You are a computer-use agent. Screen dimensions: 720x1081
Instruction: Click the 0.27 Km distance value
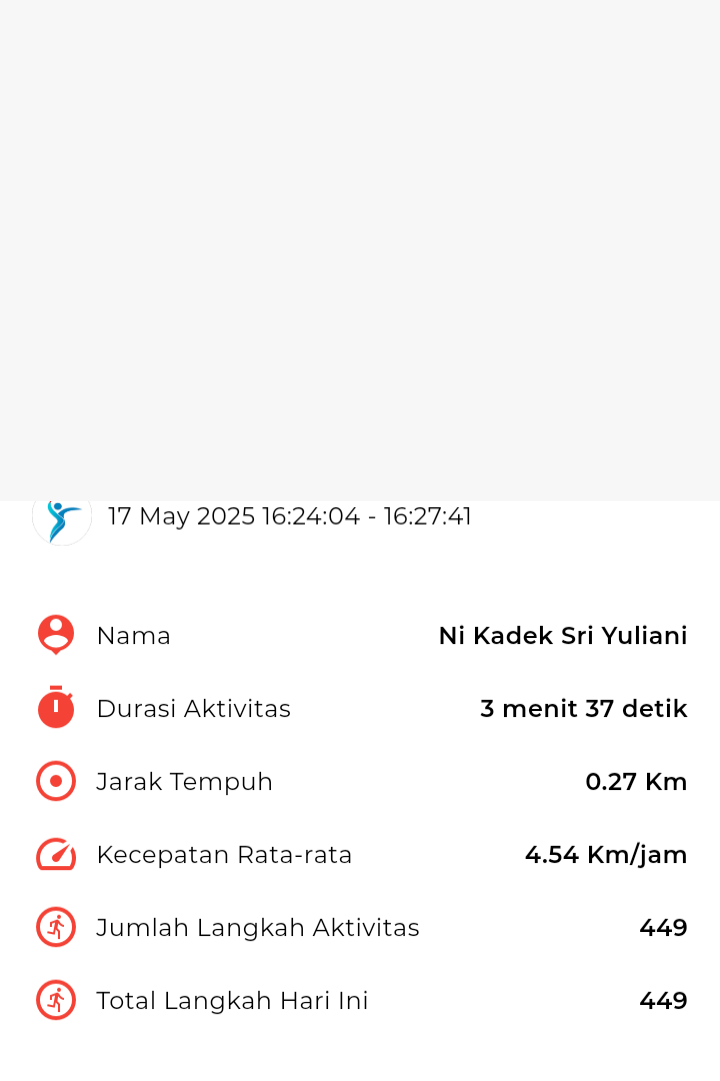pyautogui.click(x=636, y=782)
